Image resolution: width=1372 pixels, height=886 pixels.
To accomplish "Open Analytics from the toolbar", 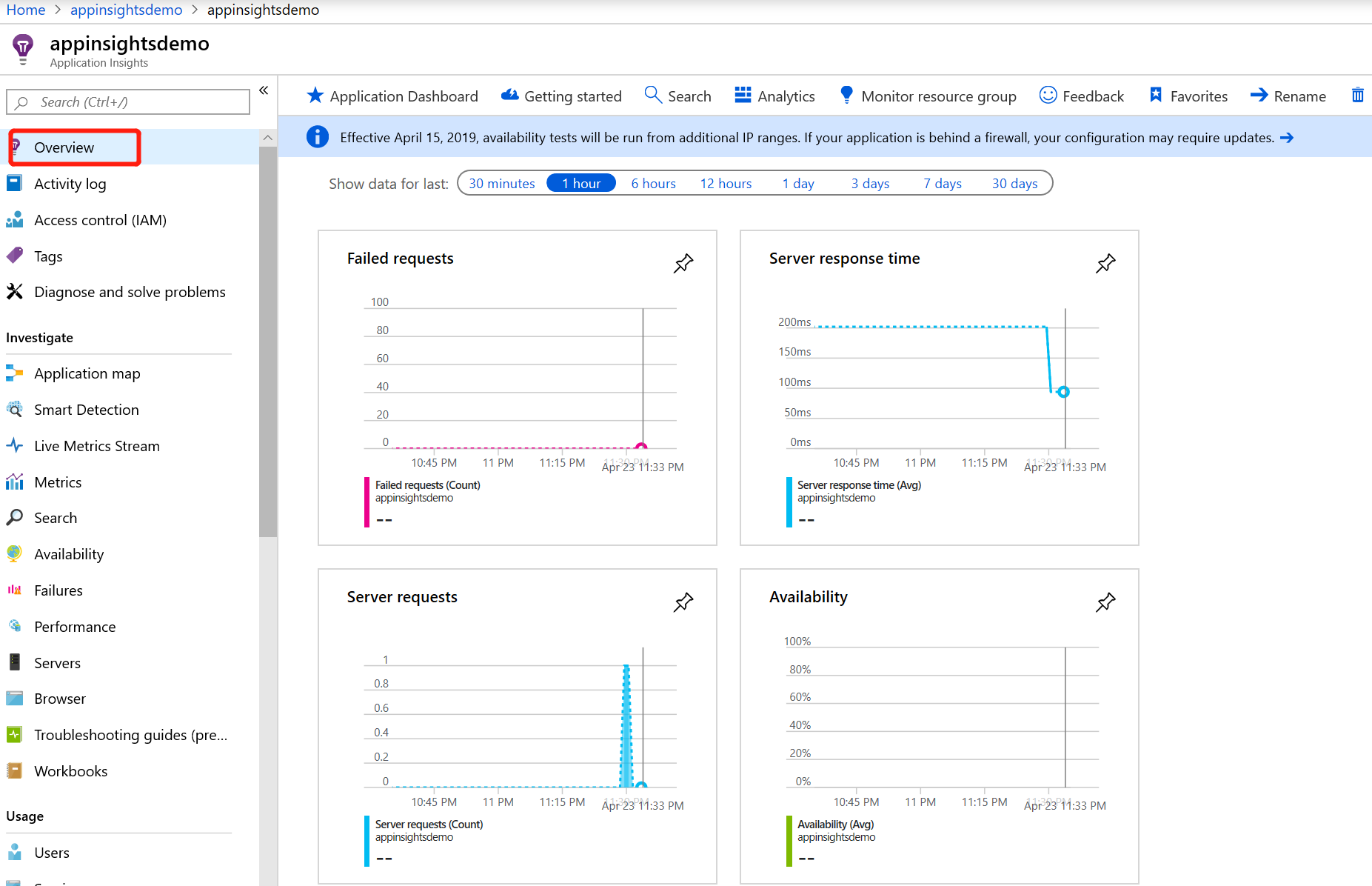I will 774,96.
